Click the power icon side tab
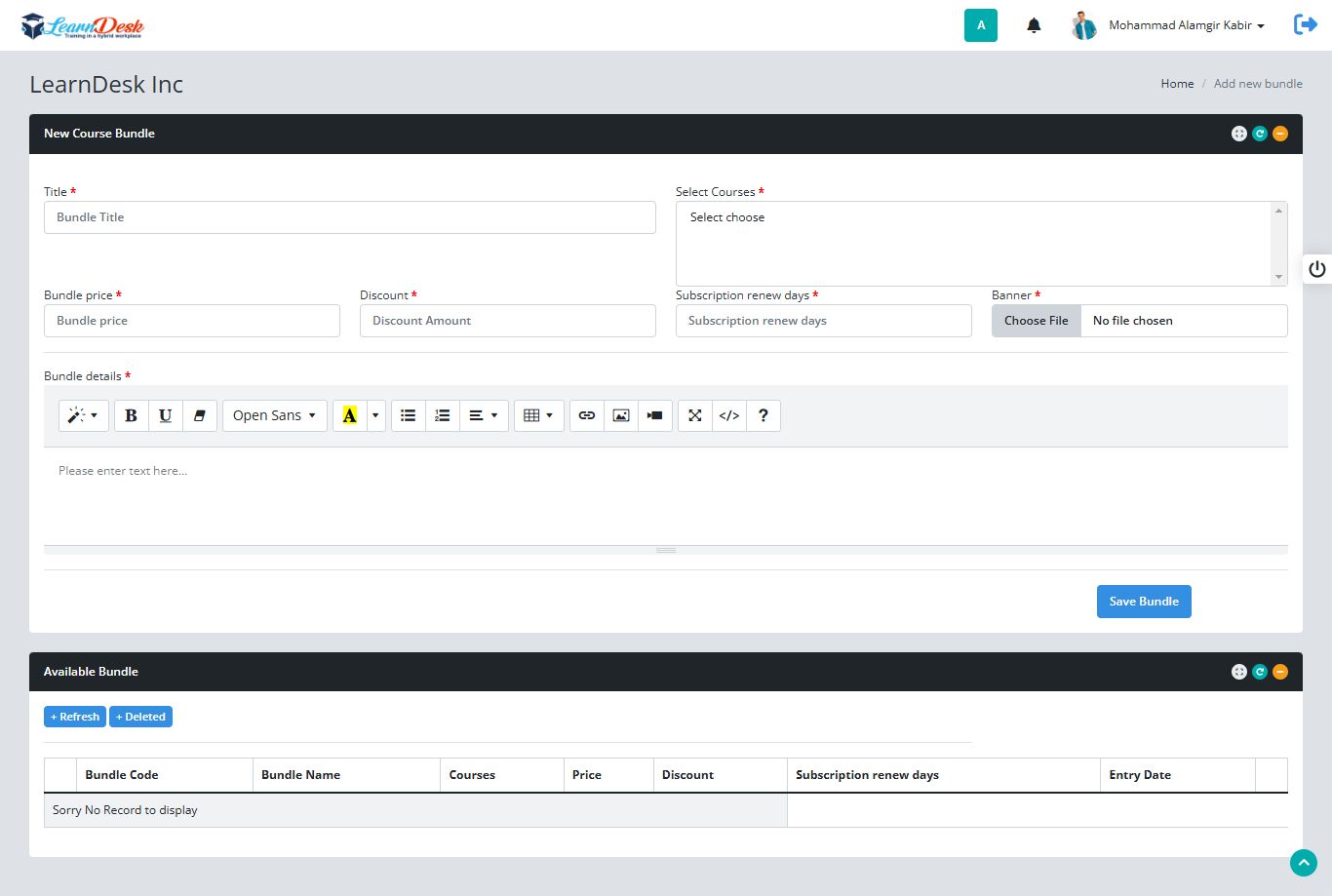The width and height of the screenshot is (1332, 896). pos(1317,269)
